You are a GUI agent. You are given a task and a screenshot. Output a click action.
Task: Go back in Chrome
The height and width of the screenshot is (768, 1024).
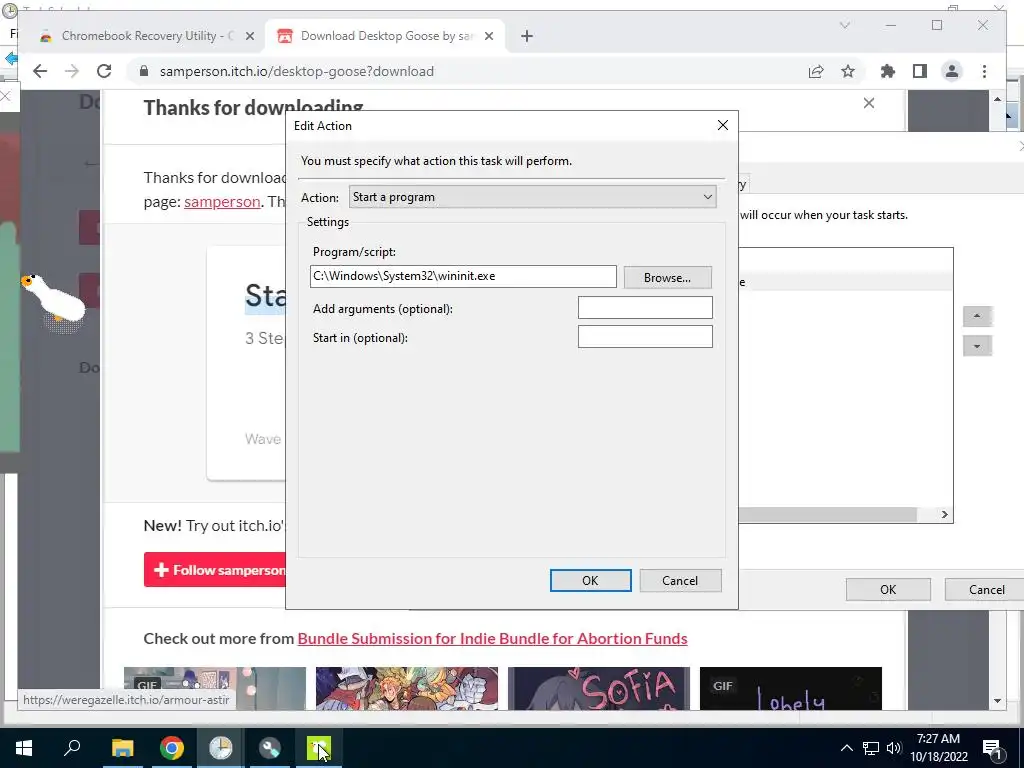pyautogui.click(x=40, y=71)
